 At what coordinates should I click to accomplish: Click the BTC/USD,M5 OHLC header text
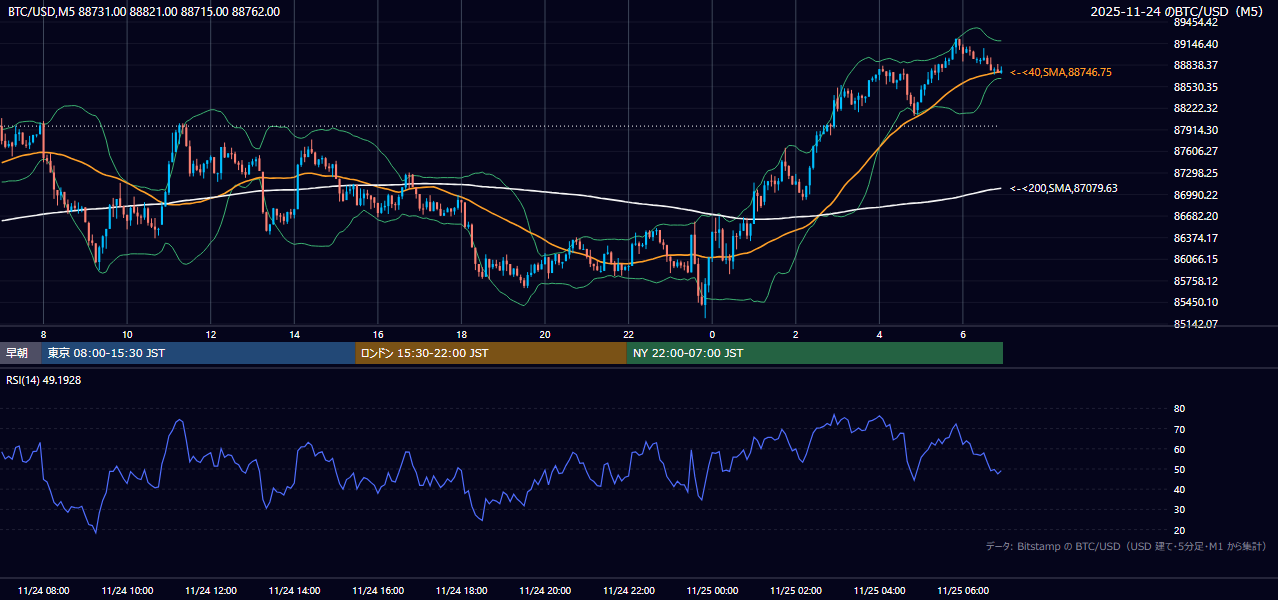pyautogui.click(x=144, y=12)
